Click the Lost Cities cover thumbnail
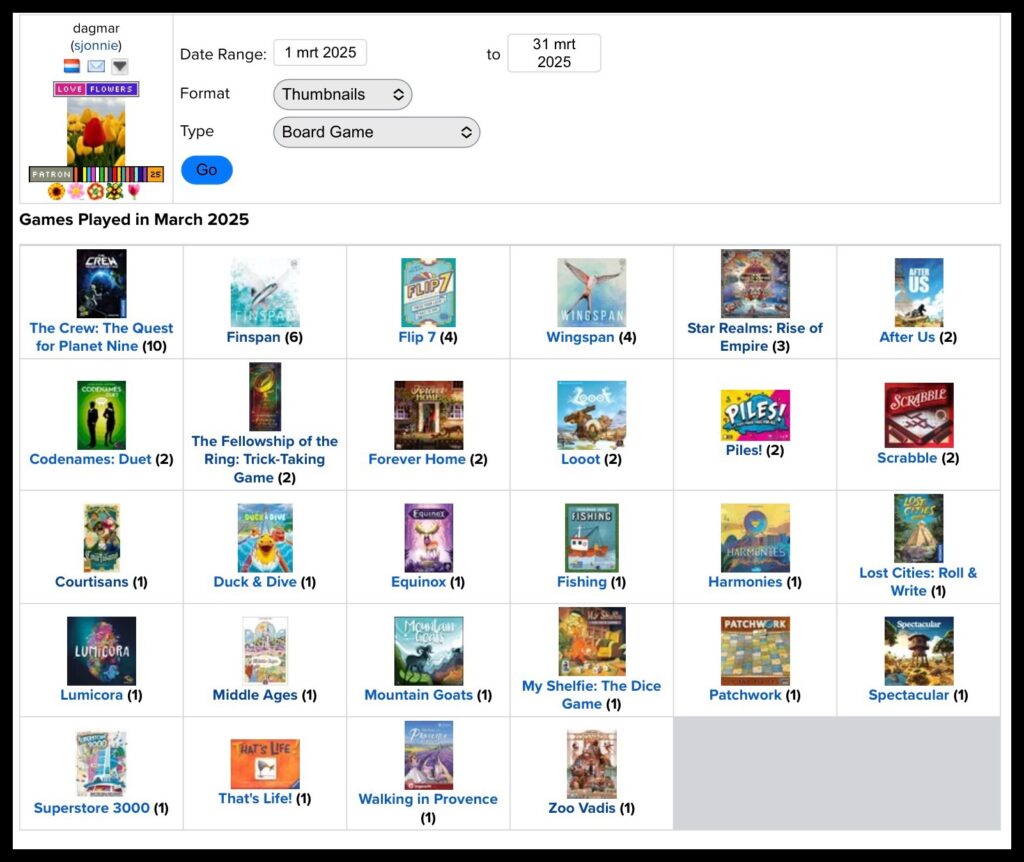Image resolution: width=1024 pixels, height=862 pixels. coord(918,529)
